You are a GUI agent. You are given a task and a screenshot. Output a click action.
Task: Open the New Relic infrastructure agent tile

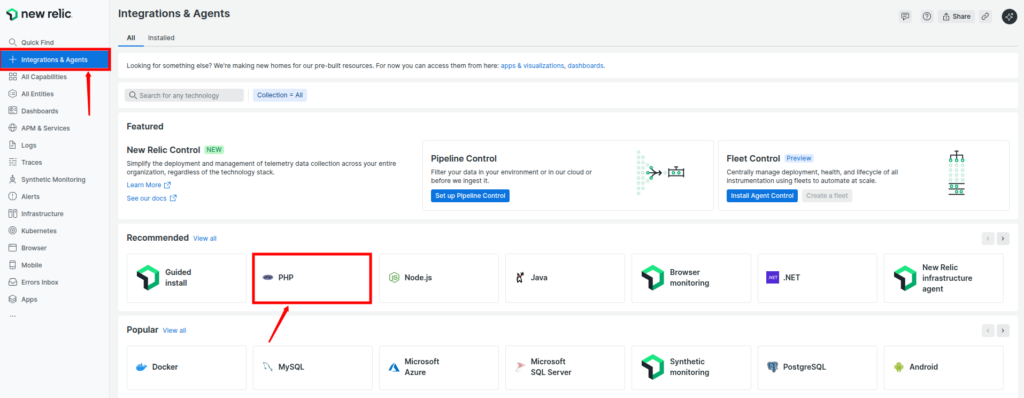tap(944, 278)
